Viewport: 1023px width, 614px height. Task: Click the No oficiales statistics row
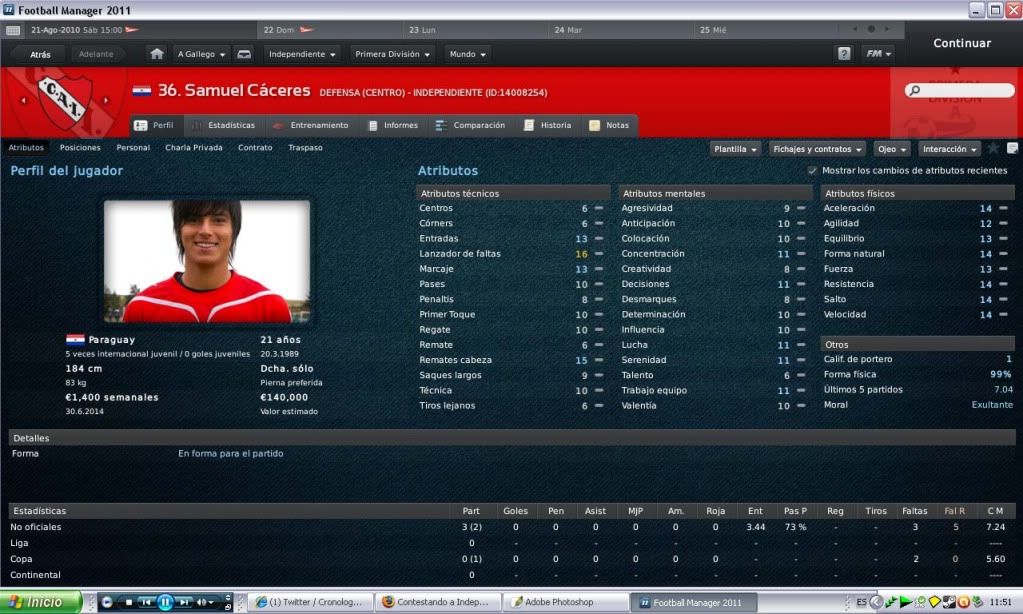512,527
